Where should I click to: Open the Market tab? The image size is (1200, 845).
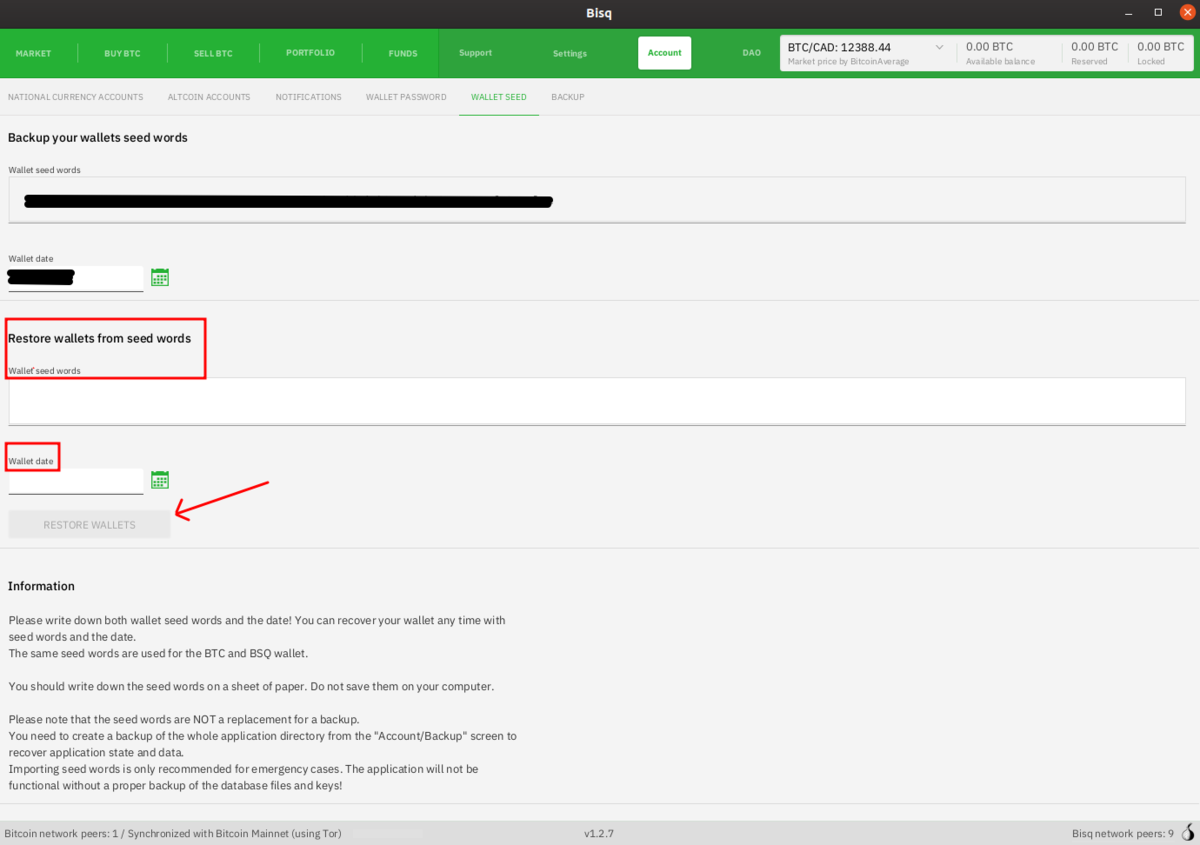point(33,53)
